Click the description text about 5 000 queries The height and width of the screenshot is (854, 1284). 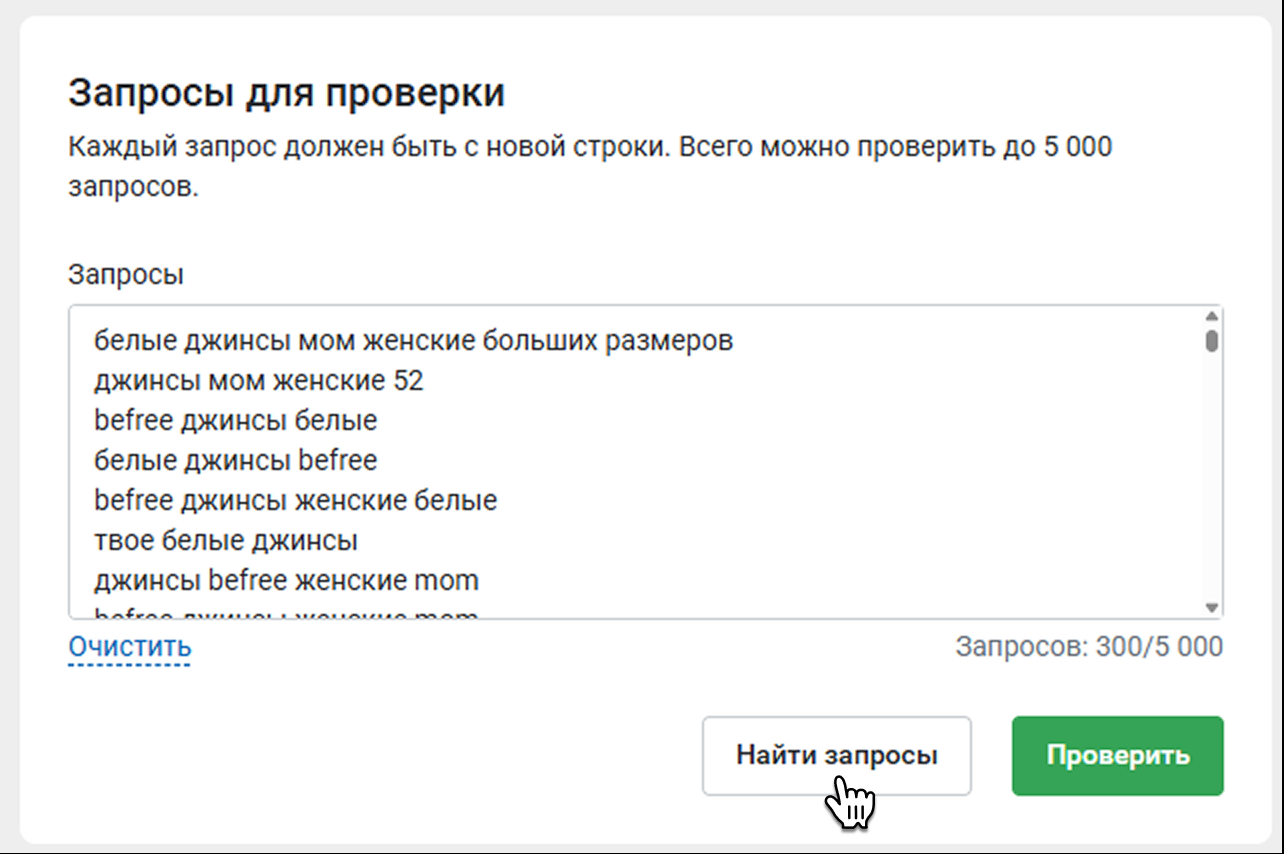pyautogui.click(x=589, y=148)
